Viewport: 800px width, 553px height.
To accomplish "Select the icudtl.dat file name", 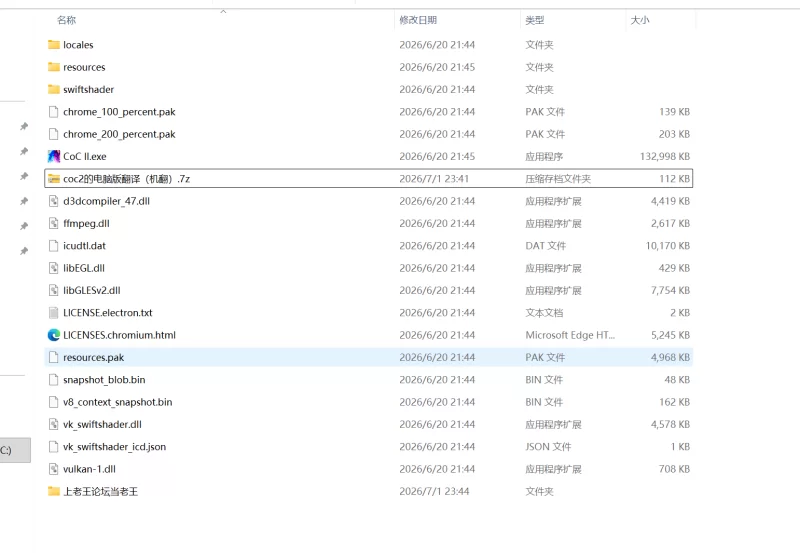I will (x=84, y=246).
